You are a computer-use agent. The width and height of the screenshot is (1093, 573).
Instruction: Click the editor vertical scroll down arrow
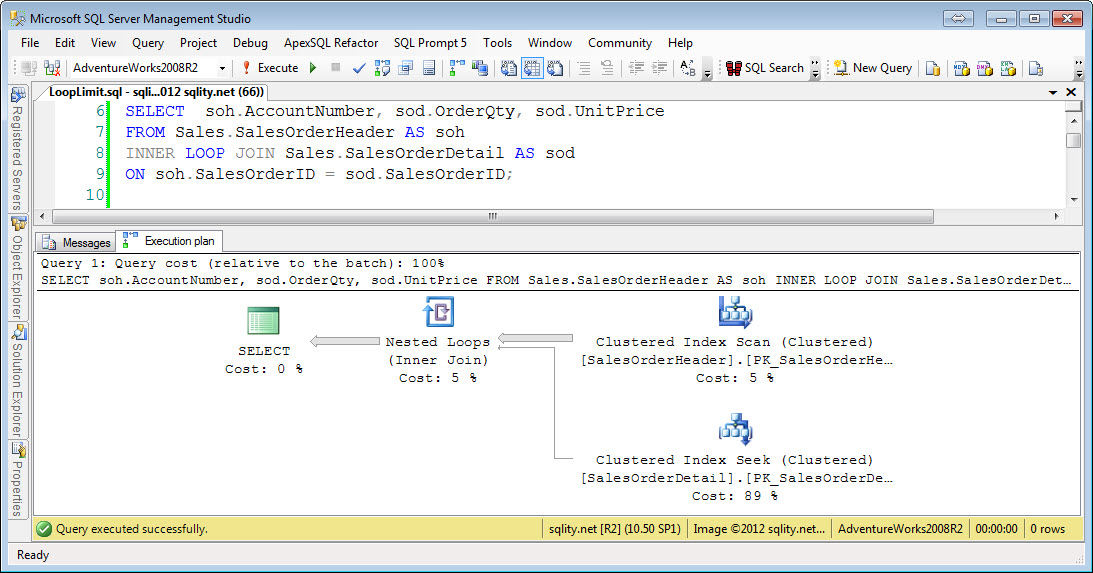(x=1074, y=199)
